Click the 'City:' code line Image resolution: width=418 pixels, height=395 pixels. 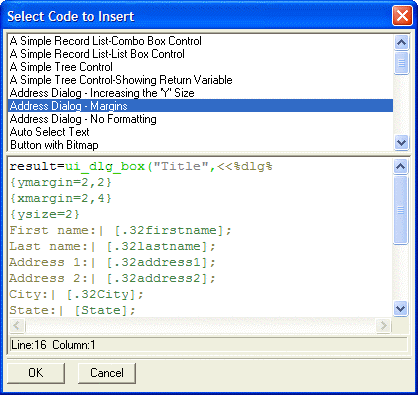click(76, 294)
